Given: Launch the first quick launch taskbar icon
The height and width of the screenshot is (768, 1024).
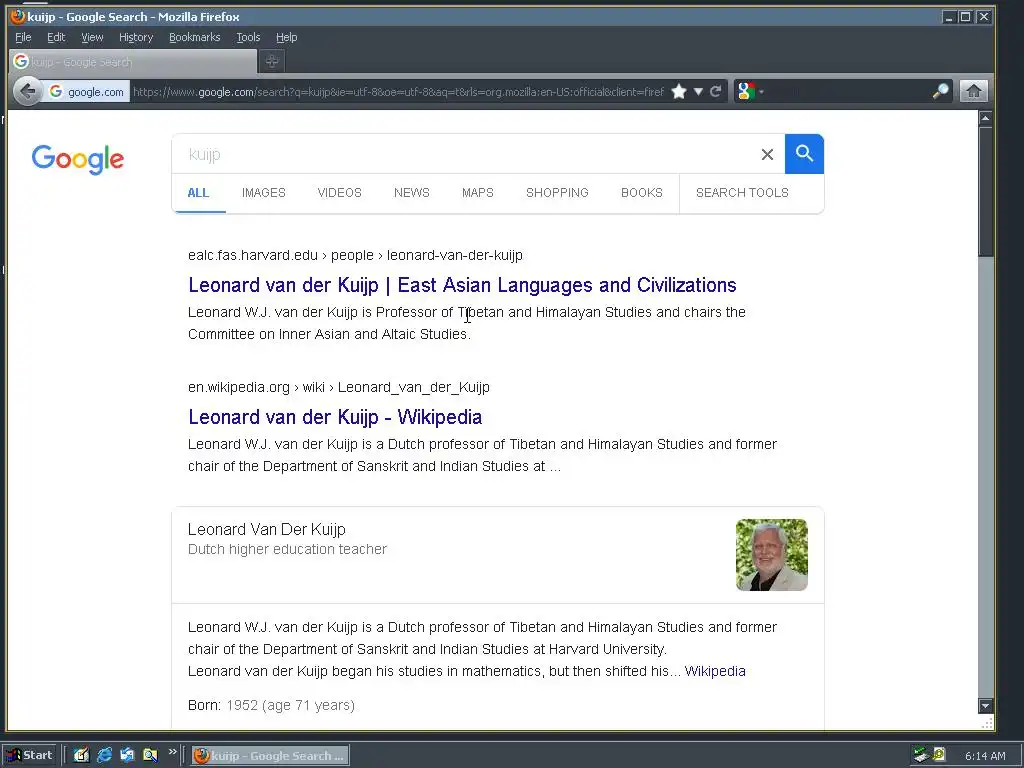Looking at the screenshot, I should pos(81,756).
